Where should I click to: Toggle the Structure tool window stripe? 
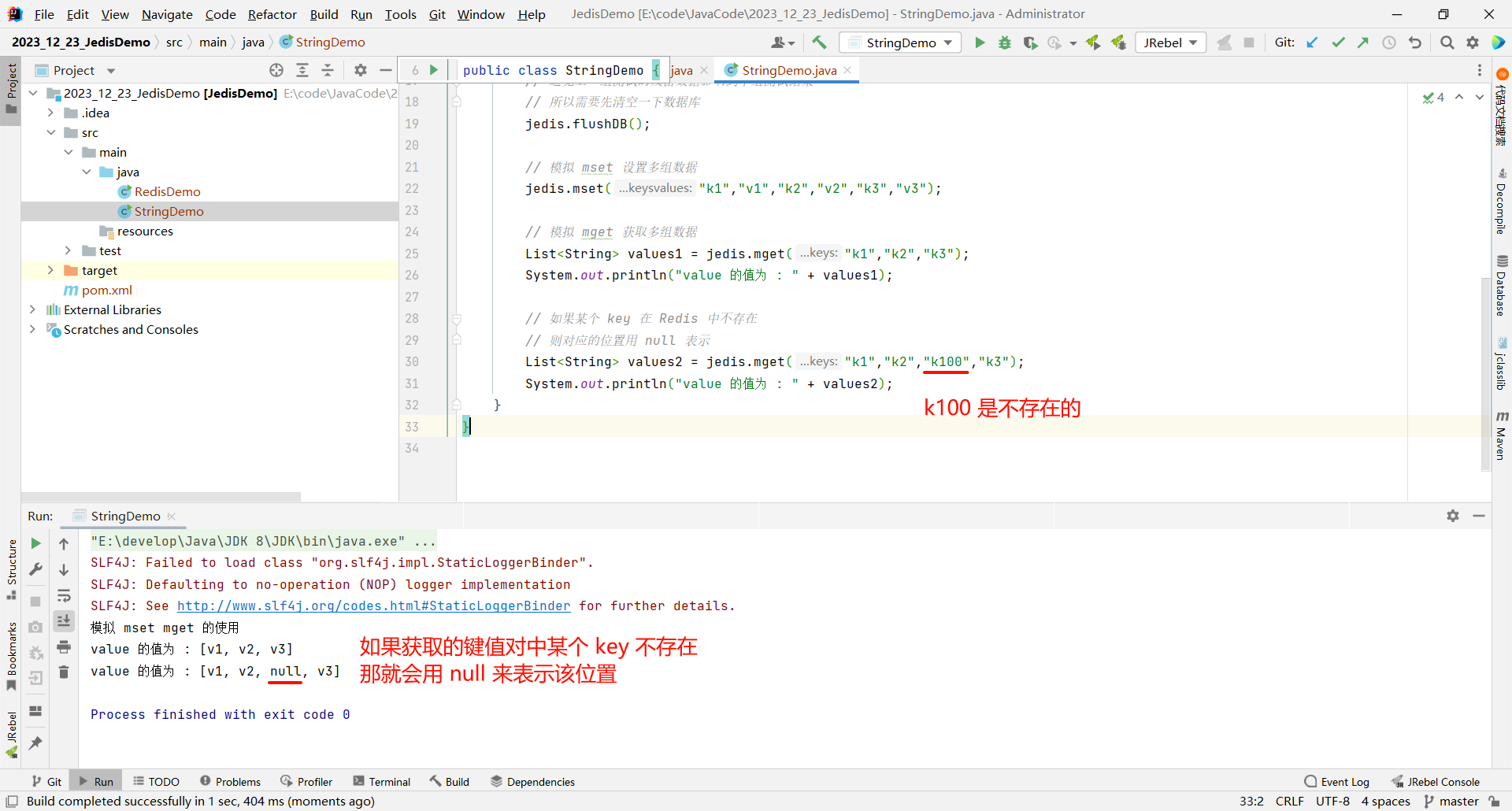11,569
